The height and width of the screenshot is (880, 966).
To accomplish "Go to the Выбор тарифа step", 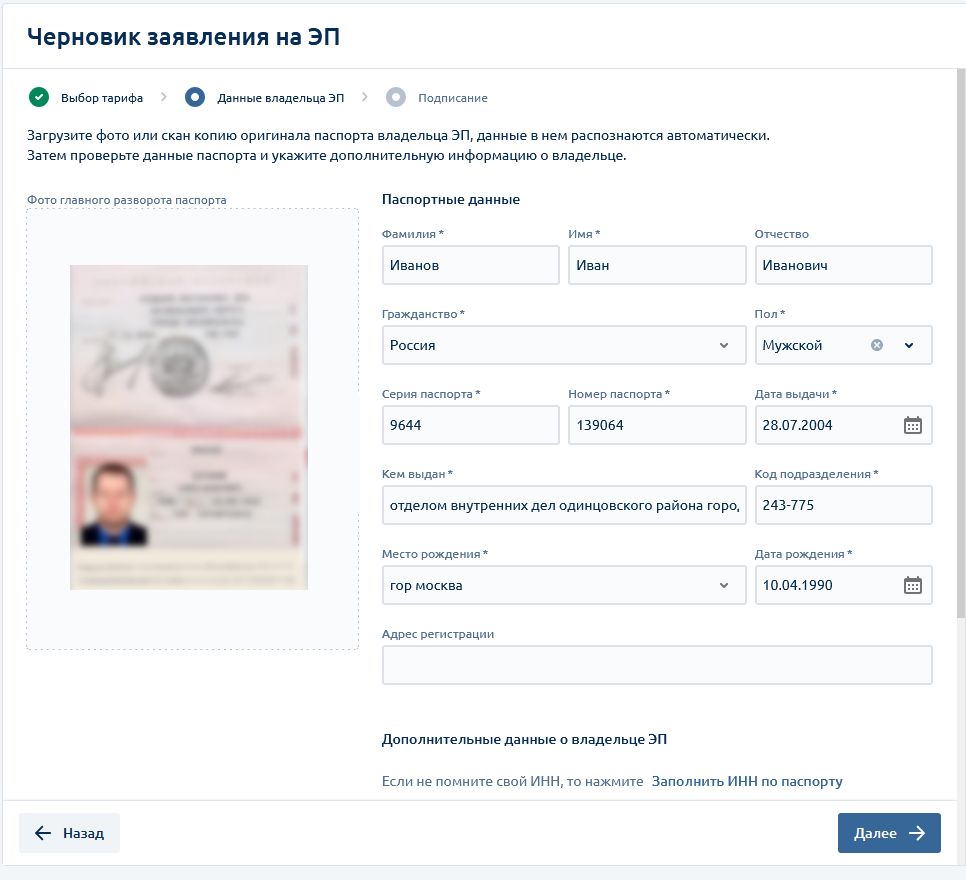I will pos(101,98).
